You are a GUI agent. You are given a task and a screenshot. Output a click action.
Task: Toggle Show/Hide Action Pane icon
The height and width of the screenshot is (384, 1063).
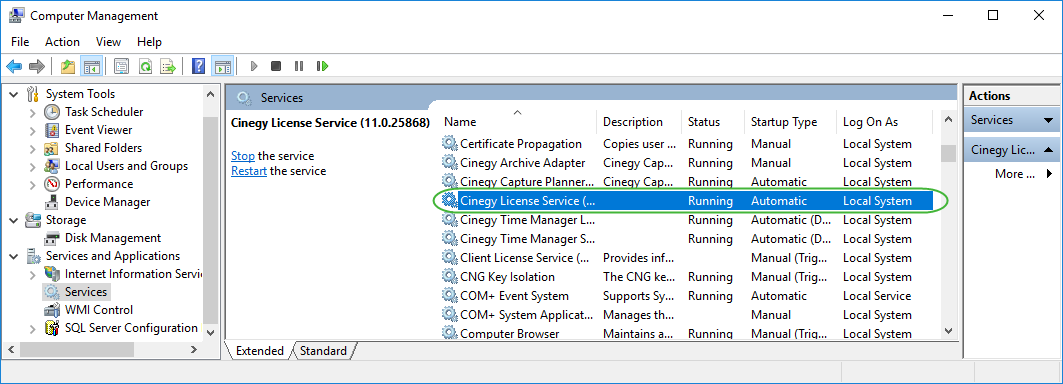222,66
